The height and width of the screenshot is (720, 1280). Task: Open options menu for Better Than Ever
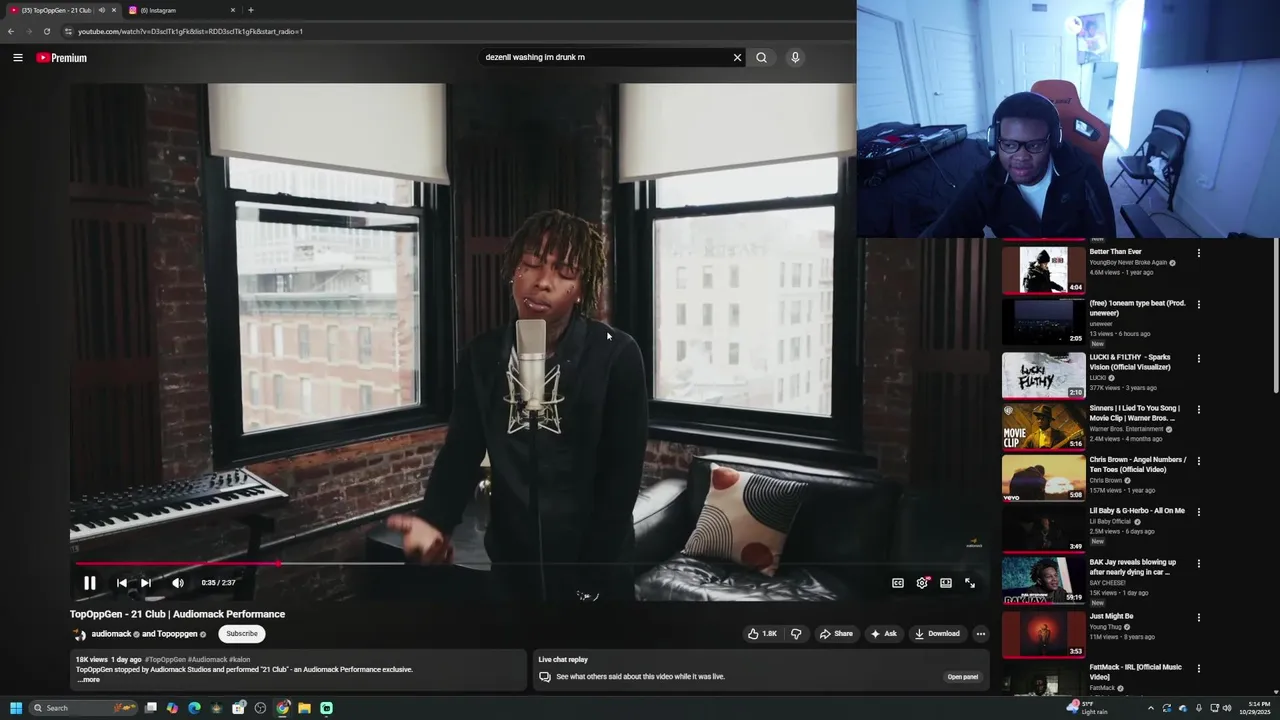[1198, 253]
